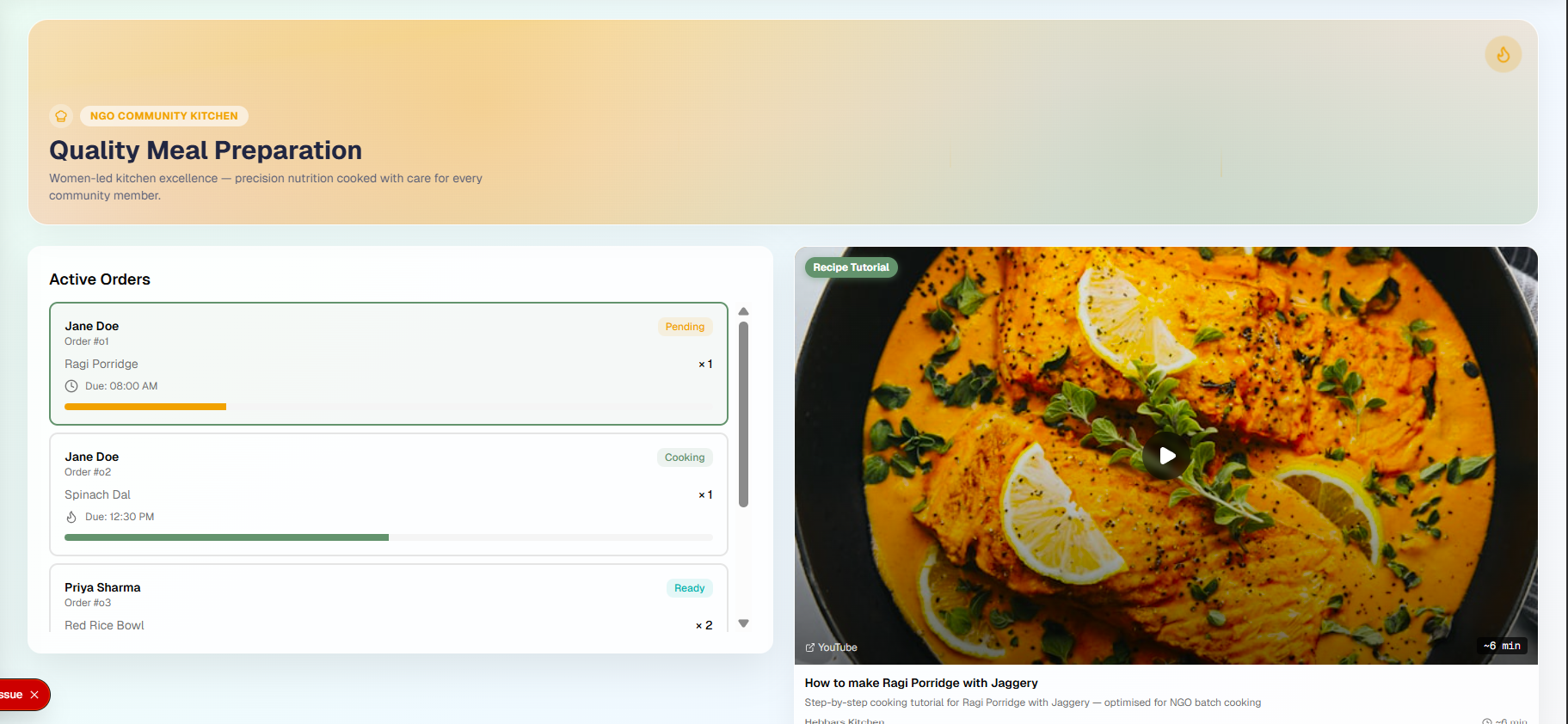Click the flame icon in banner corner
The image size is (1568, 724).
(1503, 54)
